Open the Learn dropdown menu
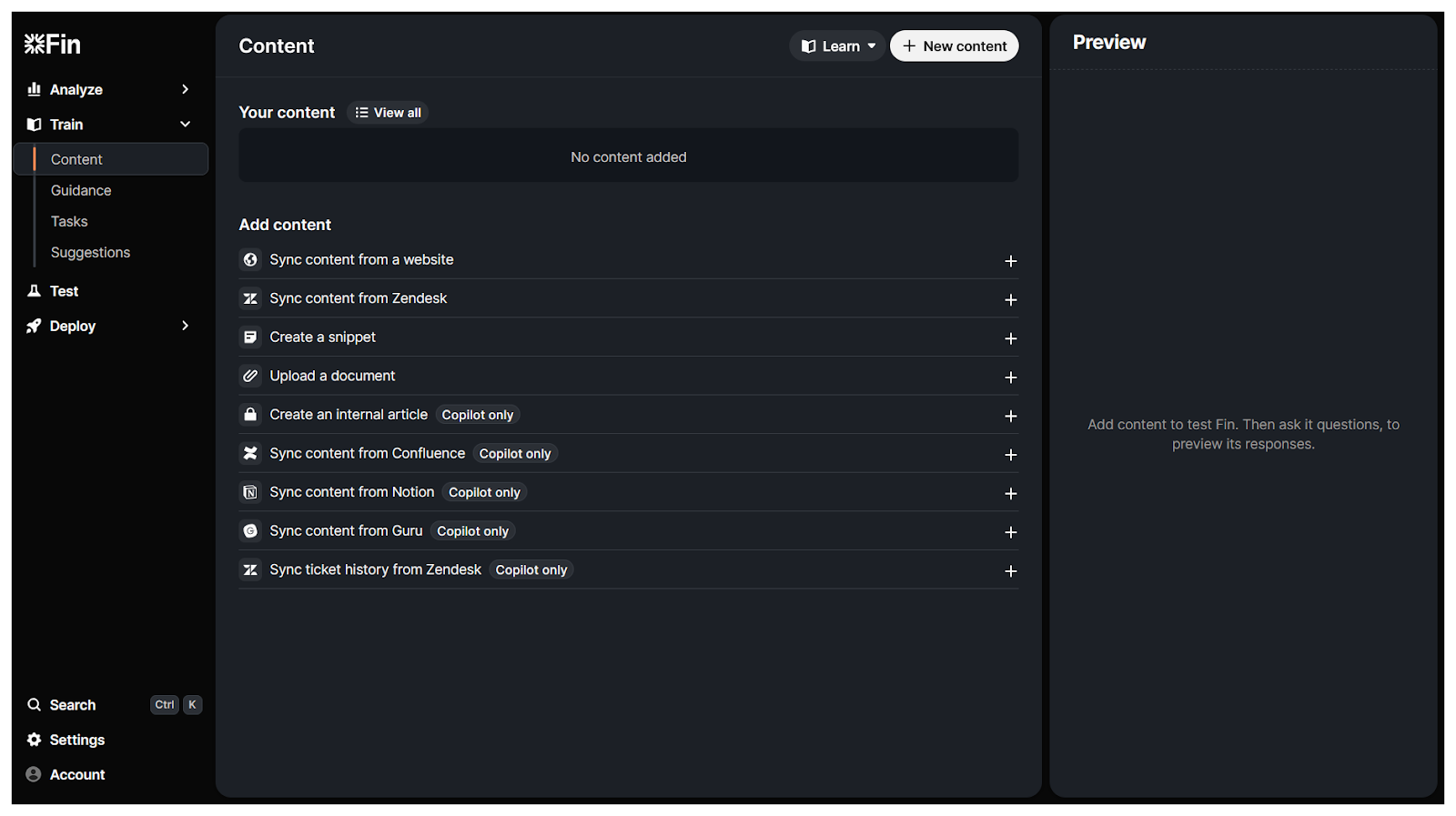The width and height of the screenshot is (1456, 816). pos(837,46)
